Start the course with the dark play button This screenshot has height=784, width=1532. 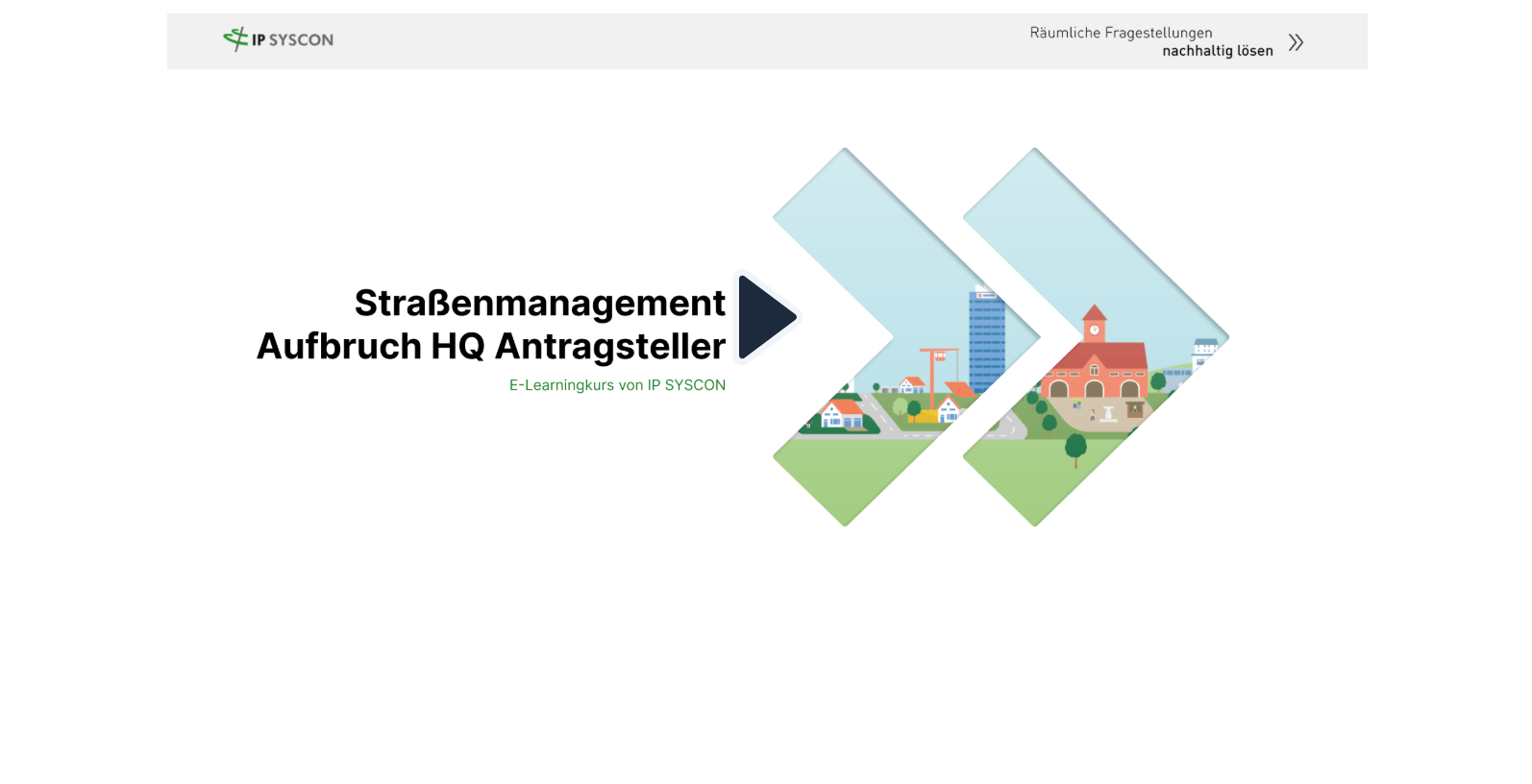click(x=766, y=317)
